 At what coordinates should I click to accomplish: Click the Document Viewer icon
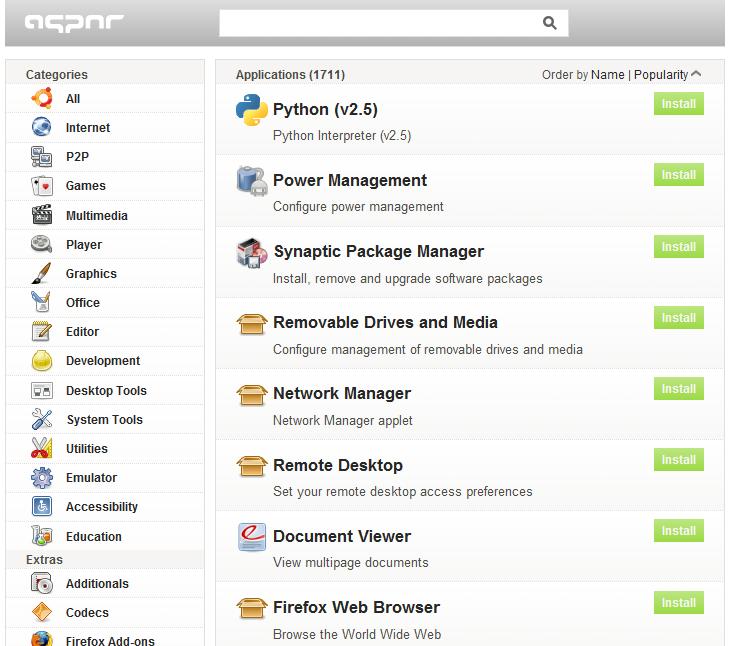[252, 537]
